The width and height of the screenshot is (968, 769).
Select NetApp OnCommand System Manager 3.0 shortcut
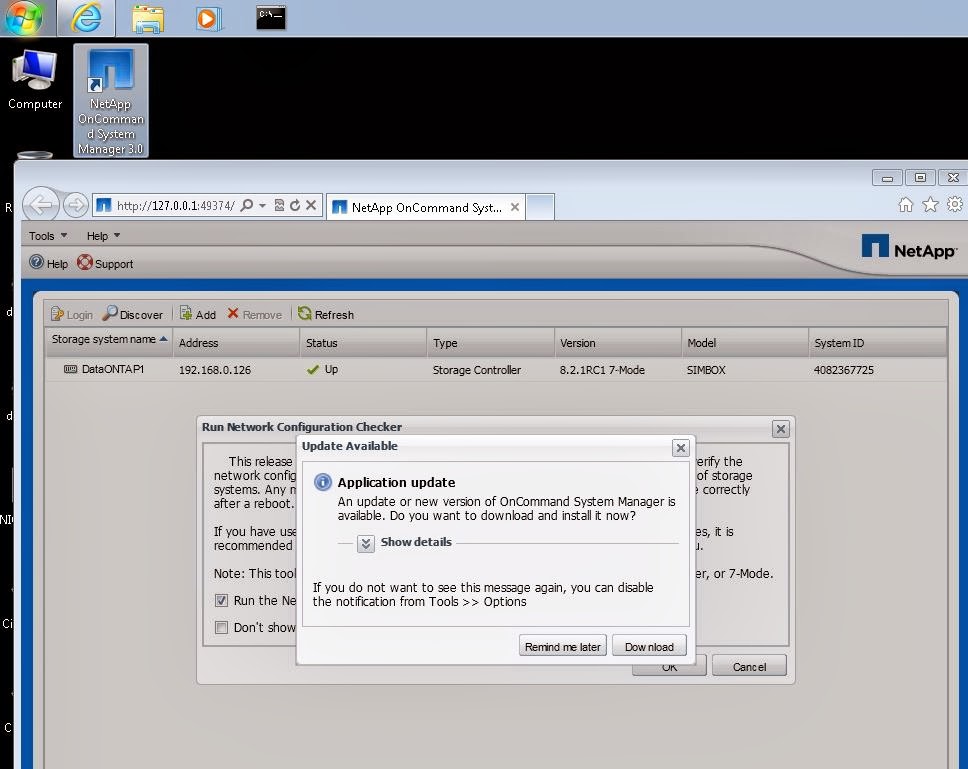pyautogui.click(x=111, y=101)
